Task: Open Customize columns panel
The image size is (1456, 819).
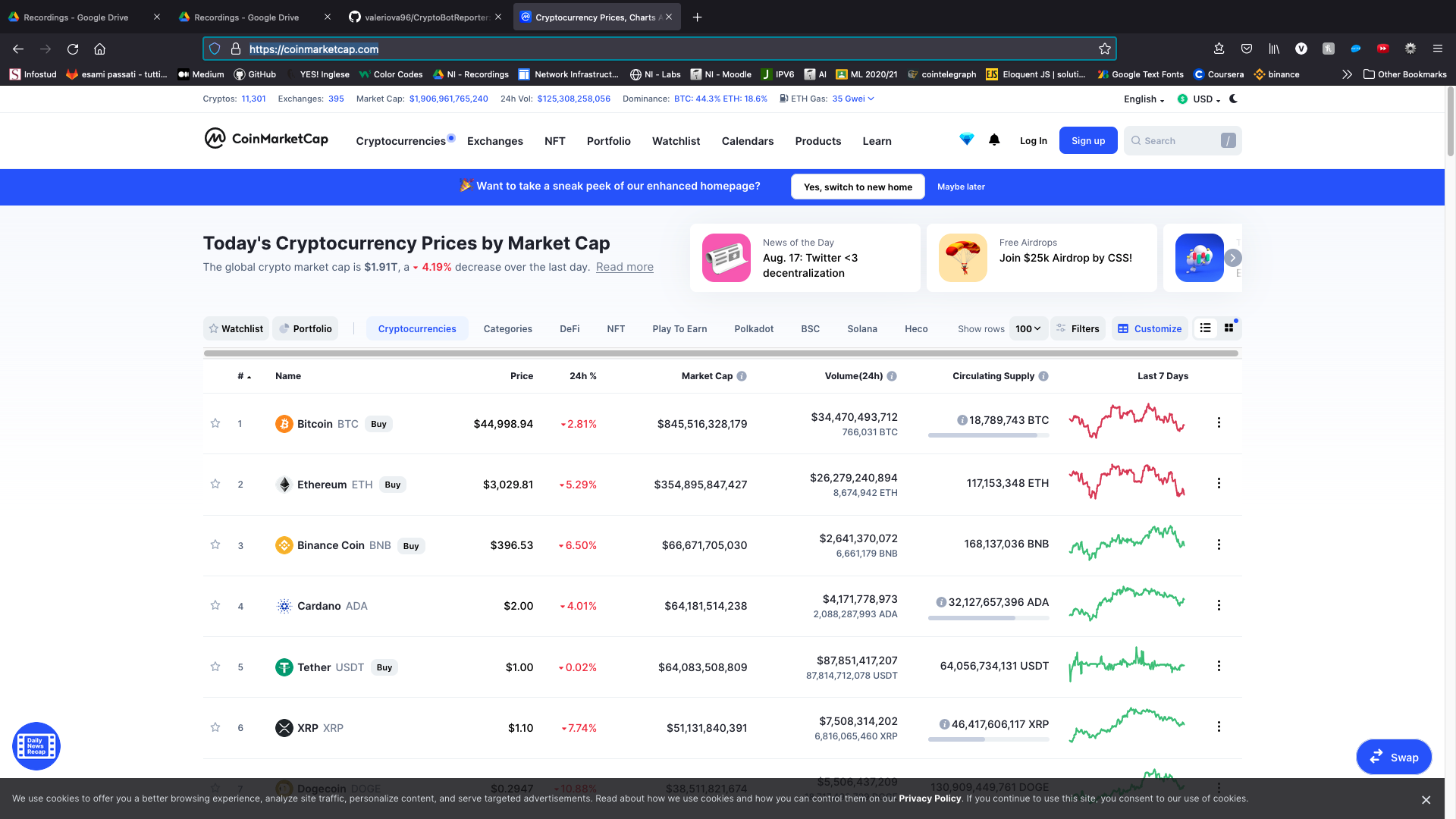Action: click(1150, 328)
